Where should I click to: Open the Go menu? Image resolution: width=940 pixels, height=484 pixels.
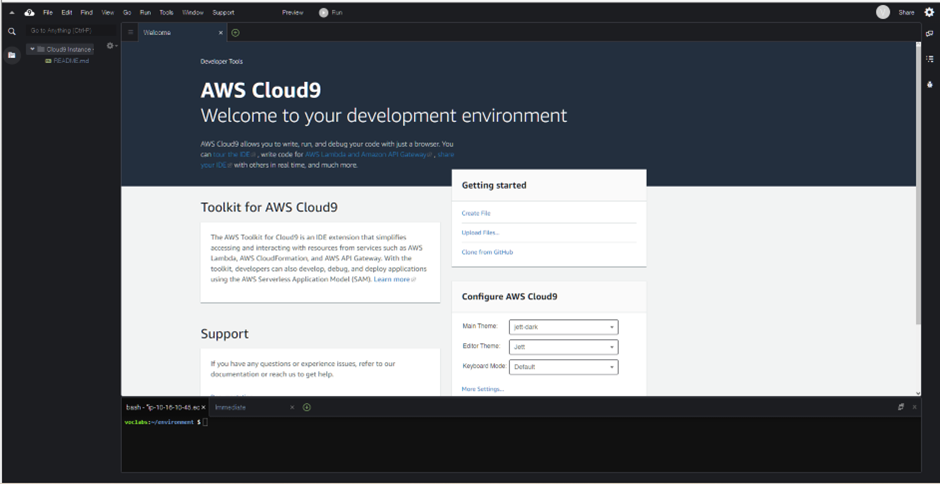pyautogui.click(x=127, y=13)
